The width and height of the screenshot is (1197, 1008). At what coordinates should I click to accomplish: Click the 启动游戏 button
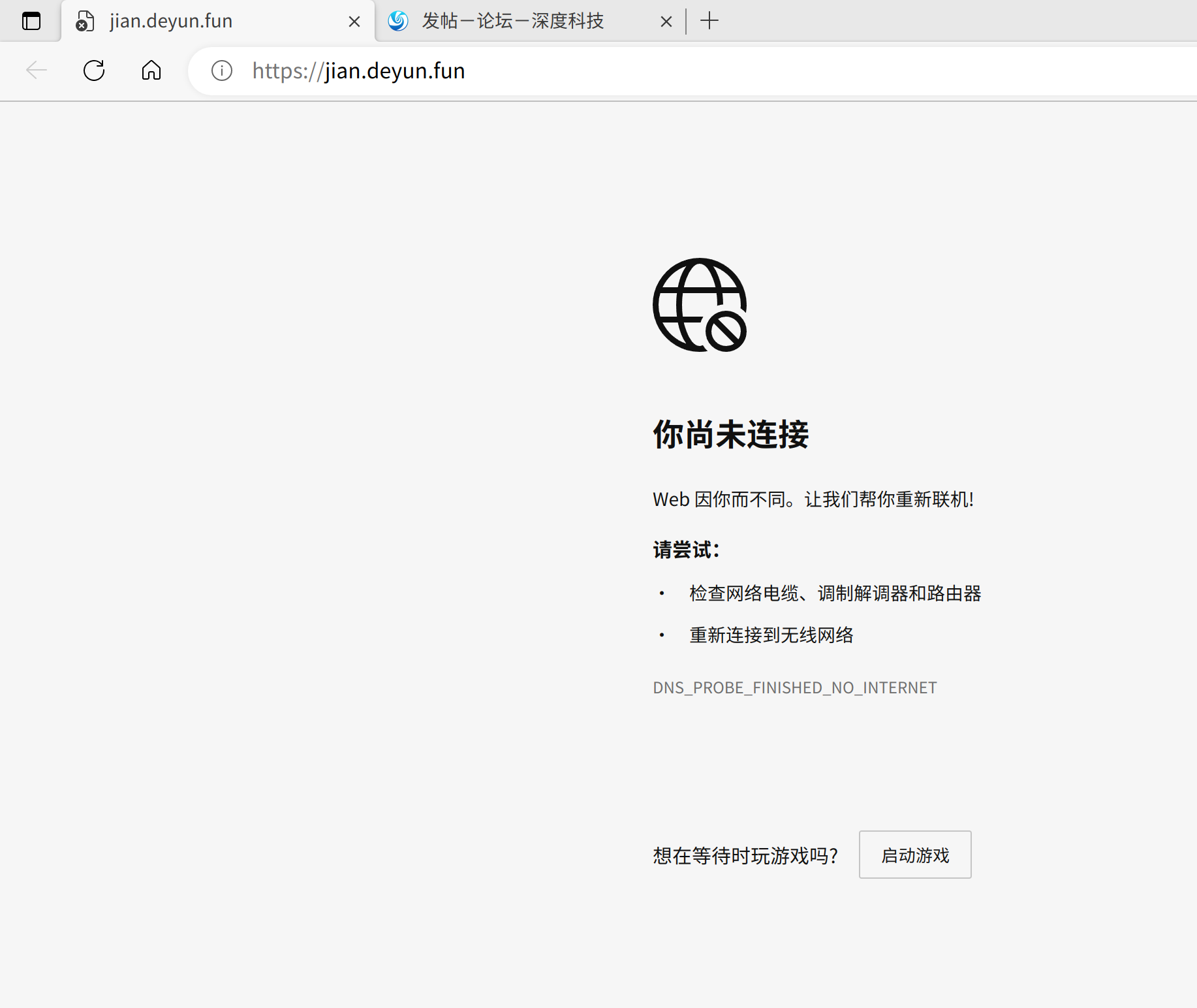coord(915,855)
